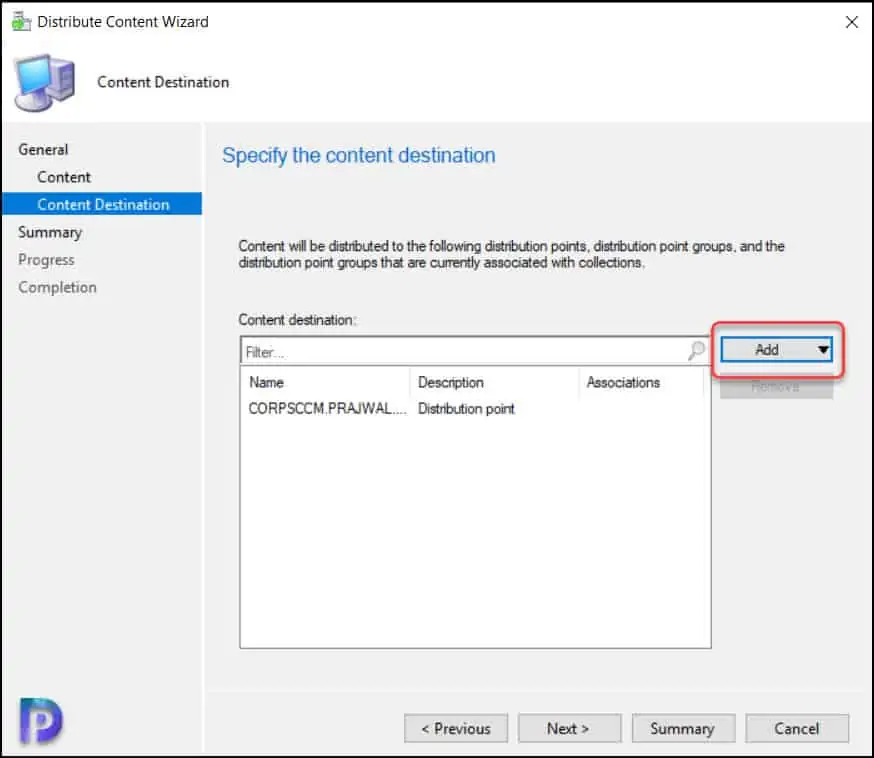Sort by the Name column header

click(326, 382)
